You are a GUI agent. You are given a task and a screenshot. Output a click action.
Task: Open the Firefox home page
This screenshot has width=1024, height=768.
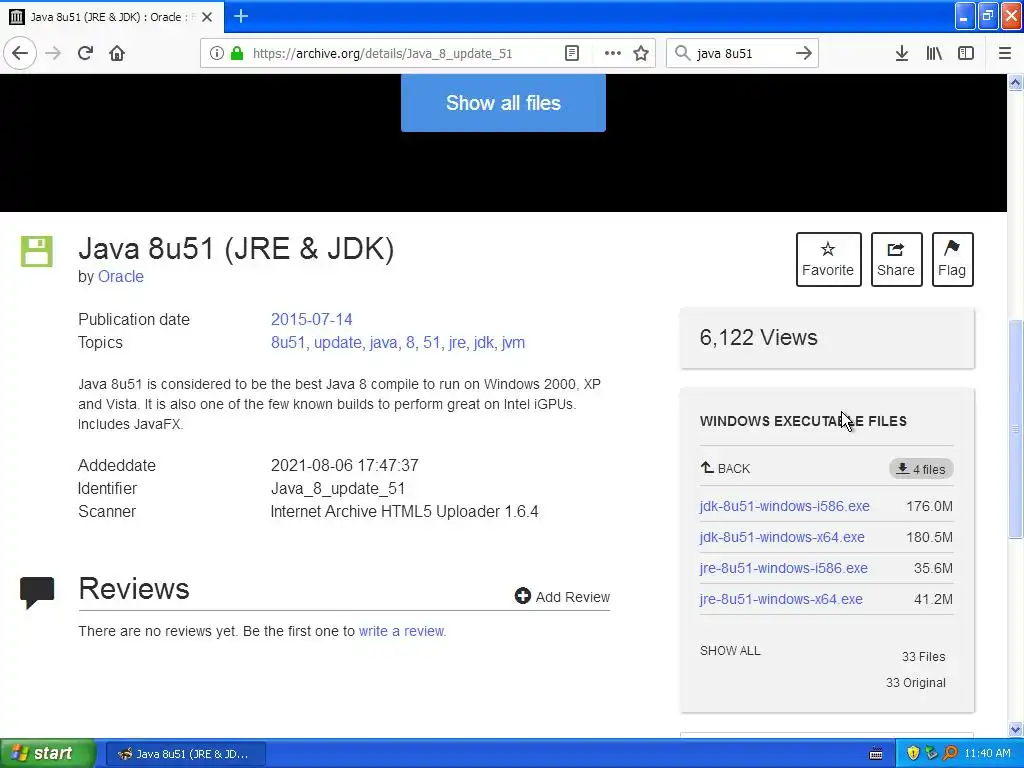[x=117, y=53]
